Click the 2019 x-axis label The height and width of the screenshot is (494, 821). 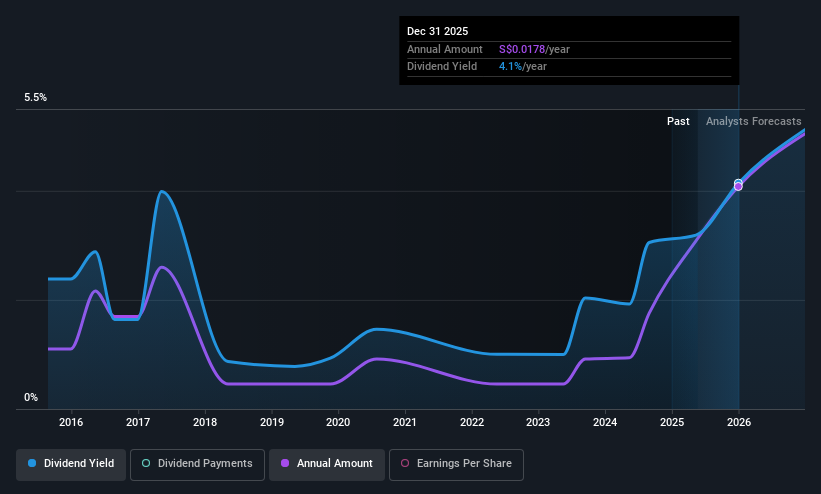pyautogui.click(x=272, y=422)
